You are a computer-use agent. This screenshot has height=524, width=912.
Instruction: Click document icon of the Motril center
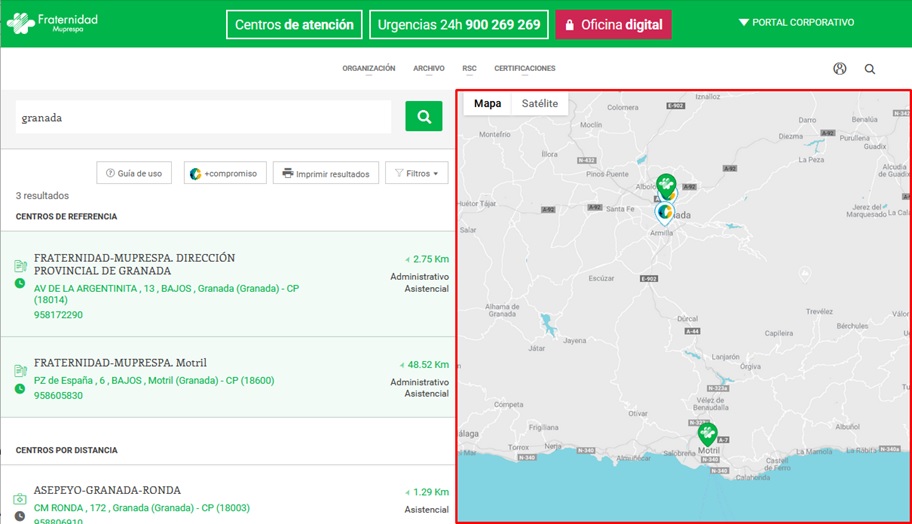click(x=20, y=370)
